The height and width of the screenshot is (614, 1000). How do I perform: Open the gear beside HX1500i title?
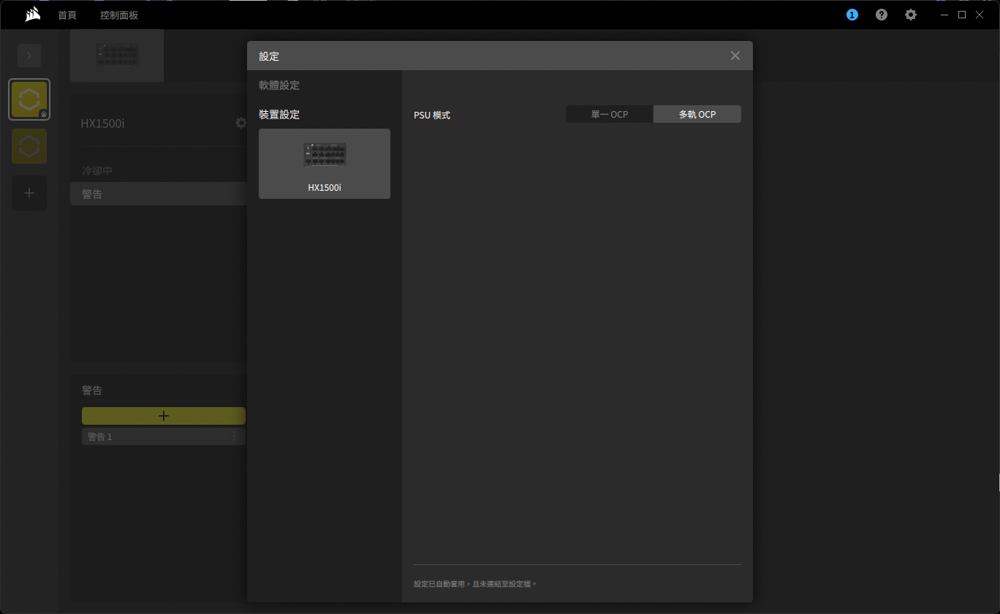(240, 123)
